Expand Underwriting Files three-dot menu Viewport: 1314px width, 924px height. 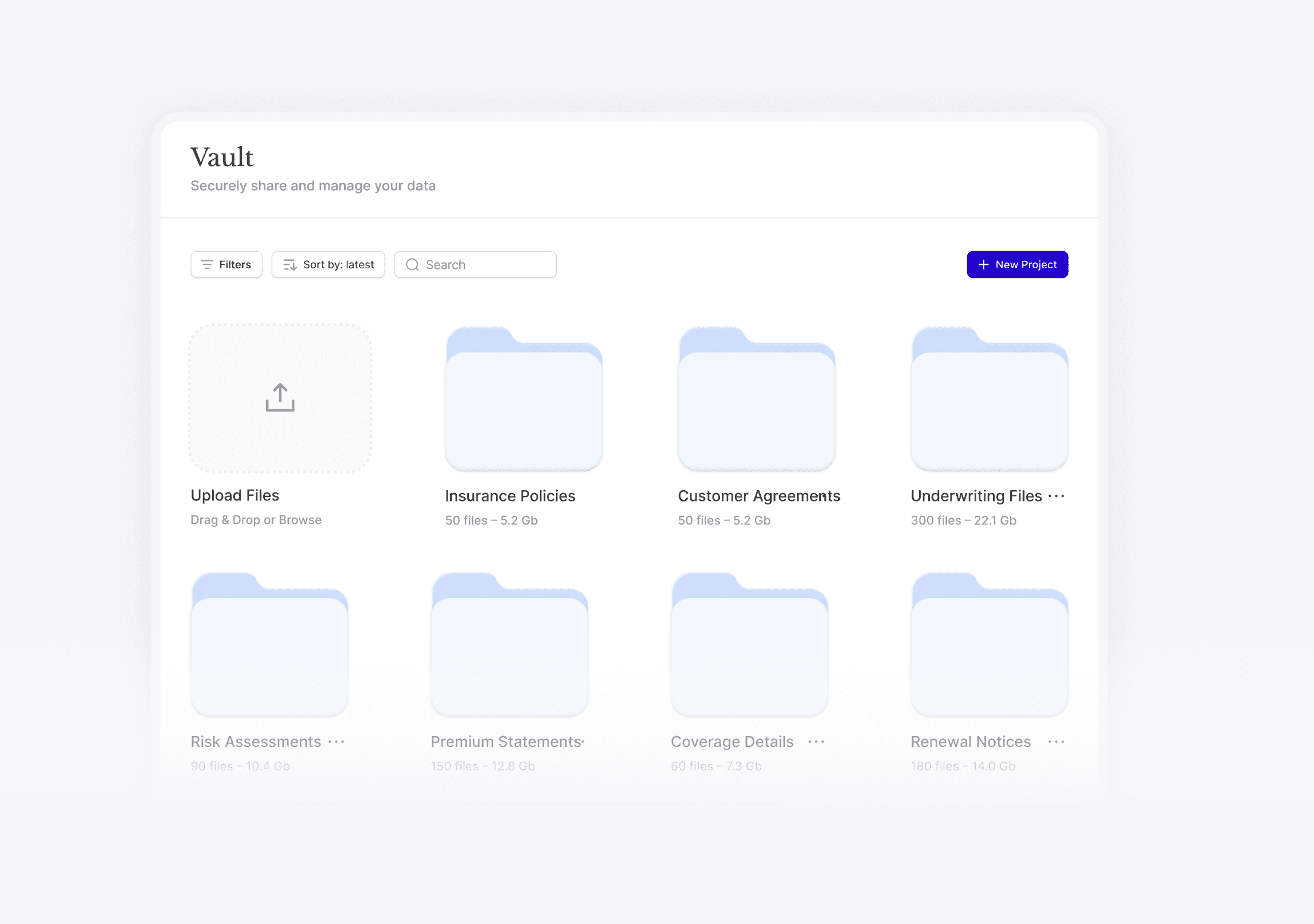click(1055, 496)
